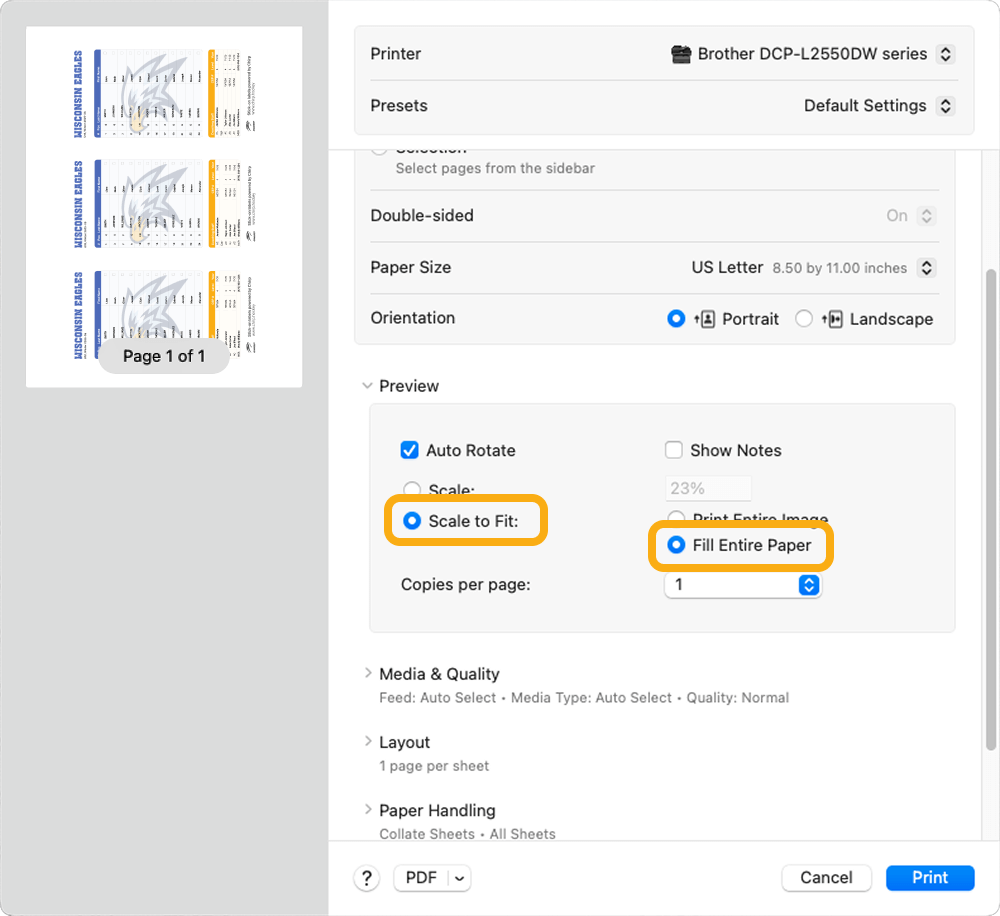The image size is (1000, 916).
Task: Increase Copies per page using the stepper
Action: click(809, 581)
